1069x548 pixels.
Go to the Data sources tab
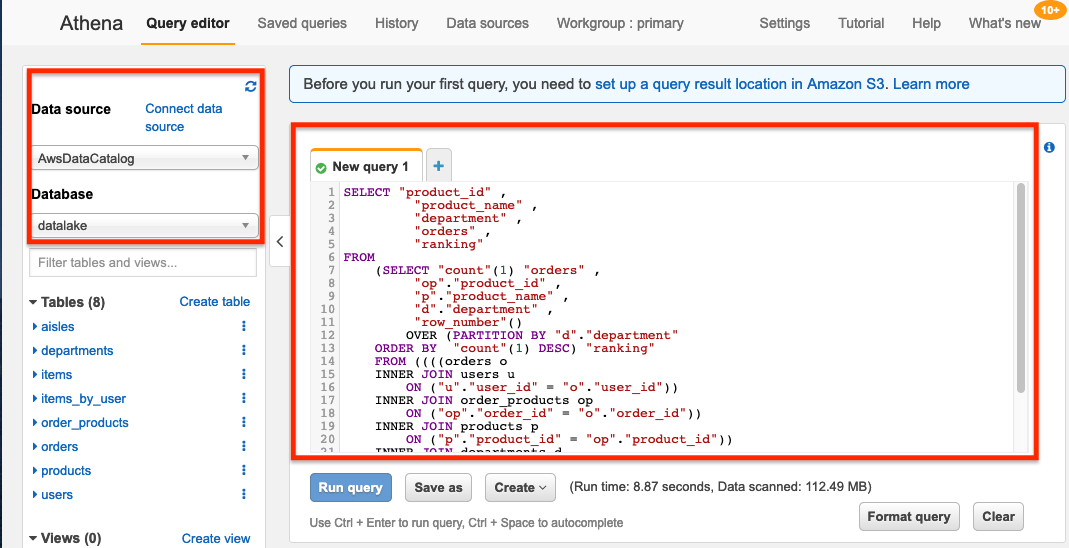[487, 23]
